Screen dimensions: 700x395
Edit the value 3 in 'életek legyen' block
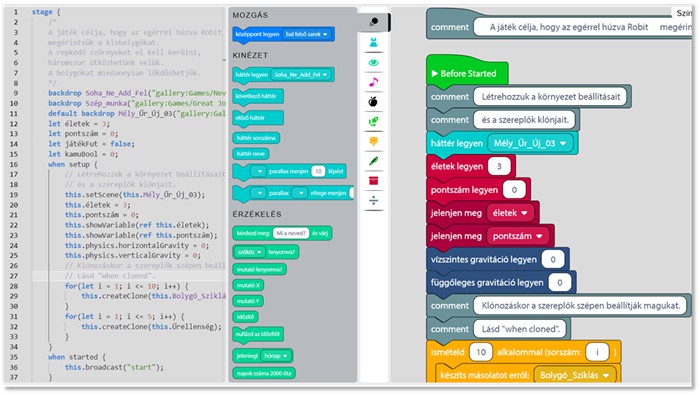499,166
